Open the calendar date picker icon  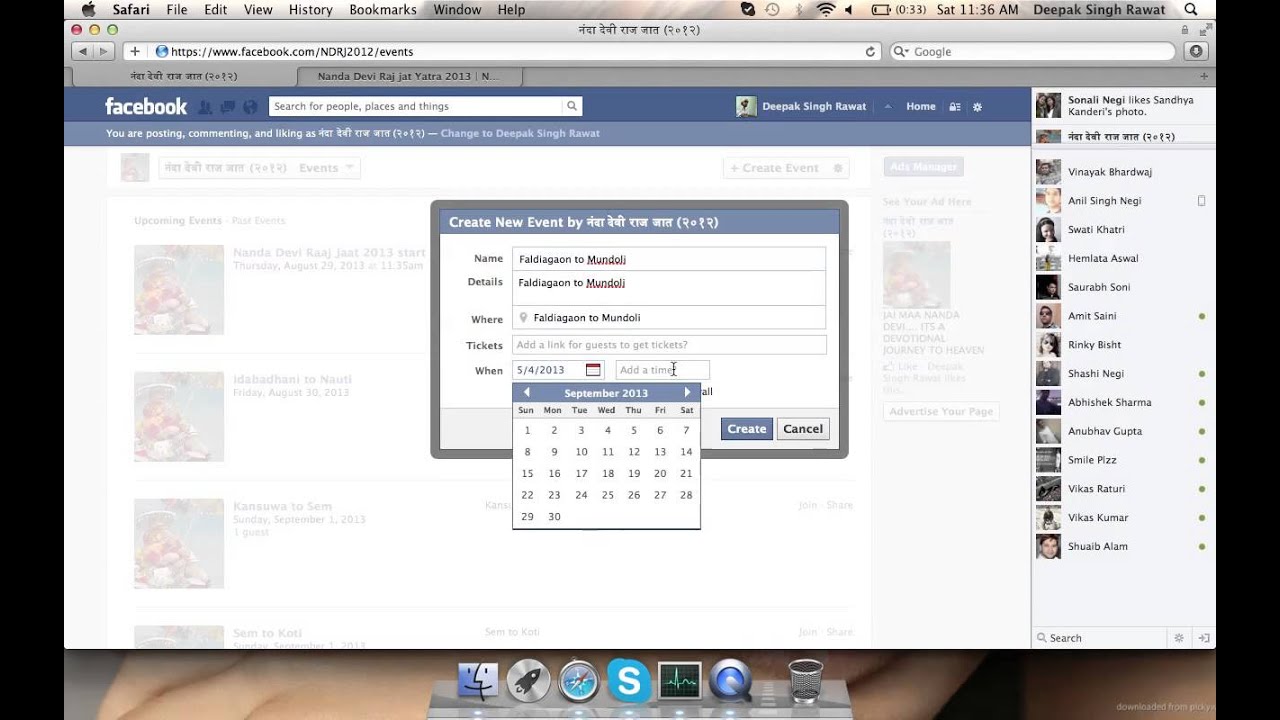tap(593, 370)
